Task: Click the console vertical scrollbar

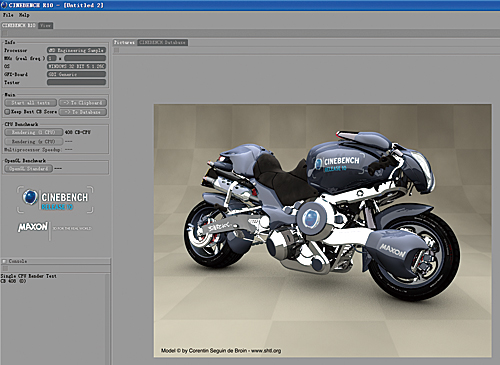Action: [x=108, y=319]
